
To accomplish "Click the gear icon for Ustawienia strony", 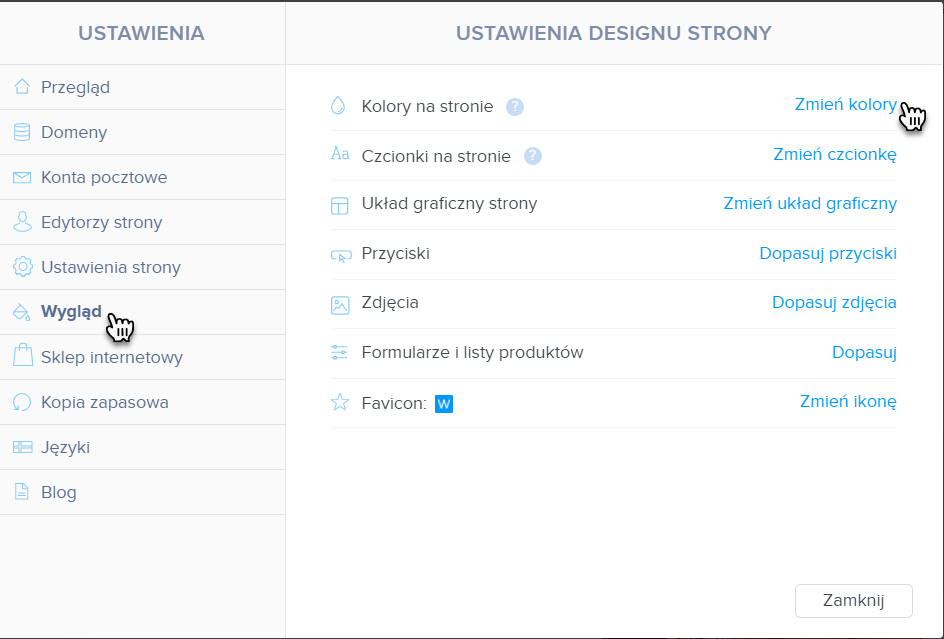I will point(23,267).
